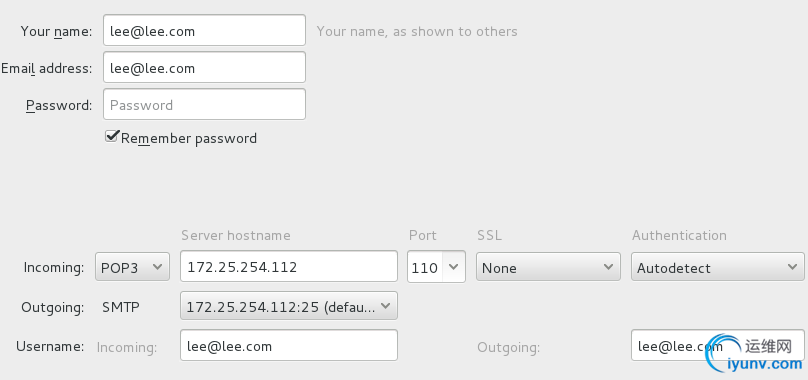Click the Port 110 text box
This screenshot has width=808, height=380.
[425, 267]
